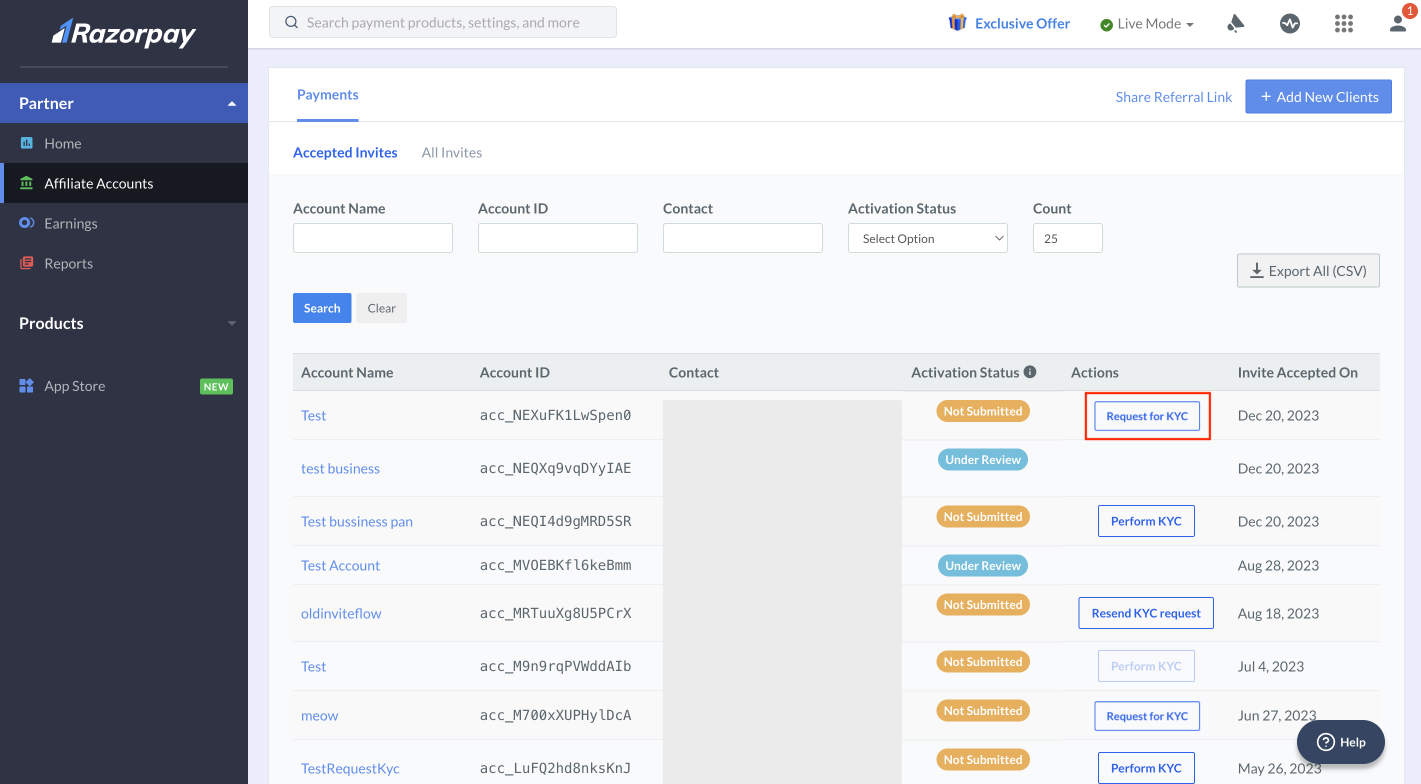Viewport: 1421px width, 784px height.
Task: Open the Test account dated Dec 20, 2023
Action: tap(314, 415)
